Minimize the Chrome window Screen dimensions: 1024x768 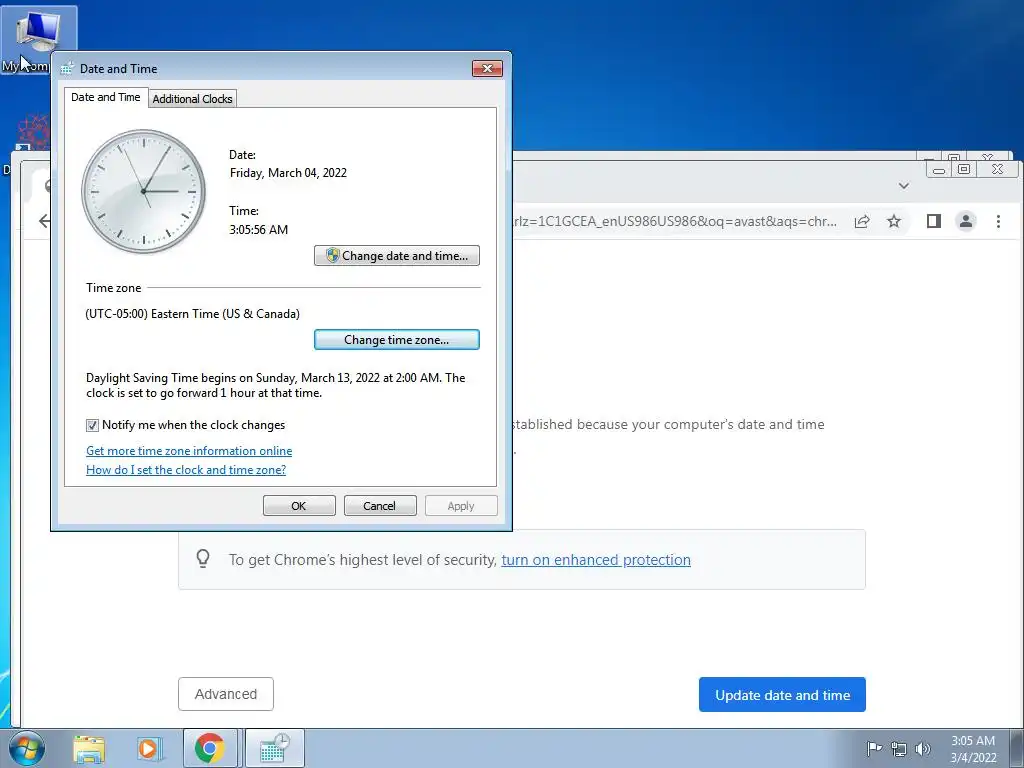939,170
